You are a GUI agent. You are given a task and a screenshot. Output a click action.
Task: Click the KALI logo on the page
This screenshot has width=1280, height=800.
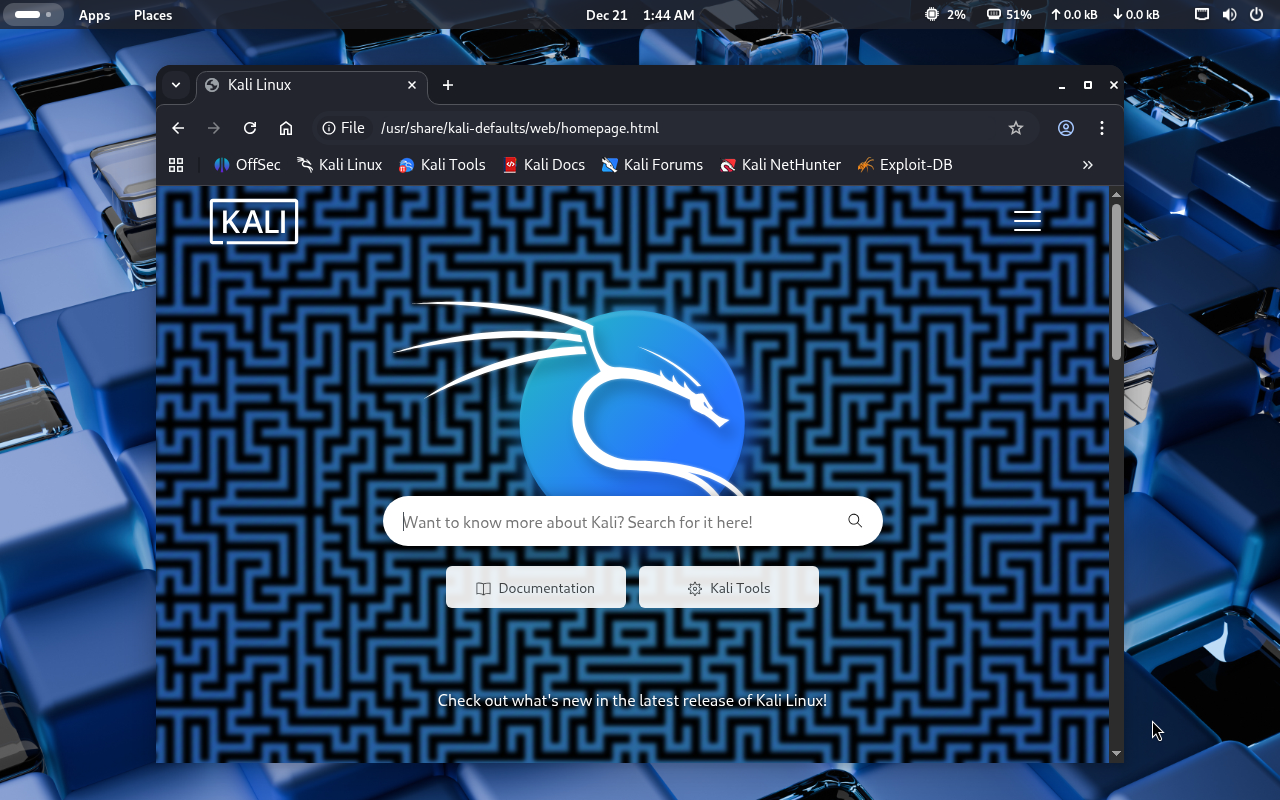tap(254, 221)
